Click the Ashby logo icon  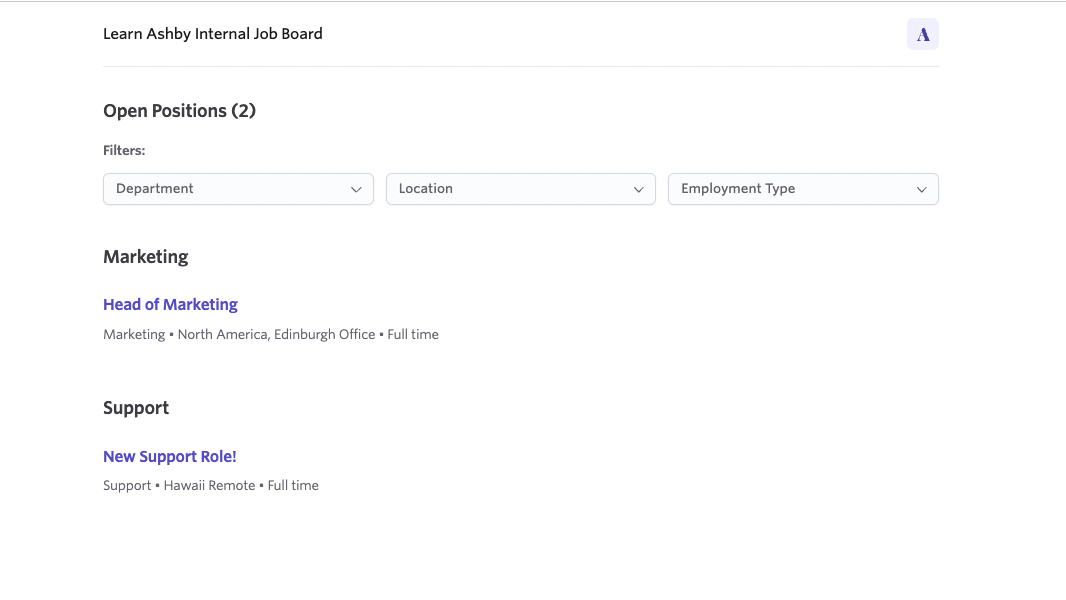923,34
